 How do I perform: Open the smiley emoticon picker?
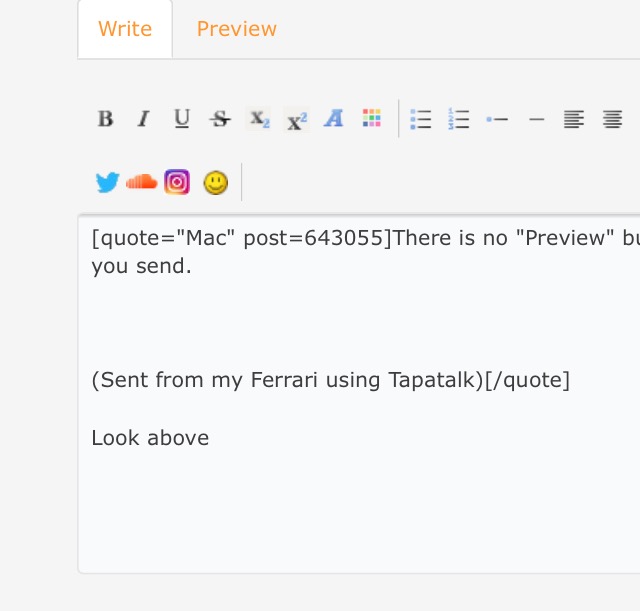point(215,182)
